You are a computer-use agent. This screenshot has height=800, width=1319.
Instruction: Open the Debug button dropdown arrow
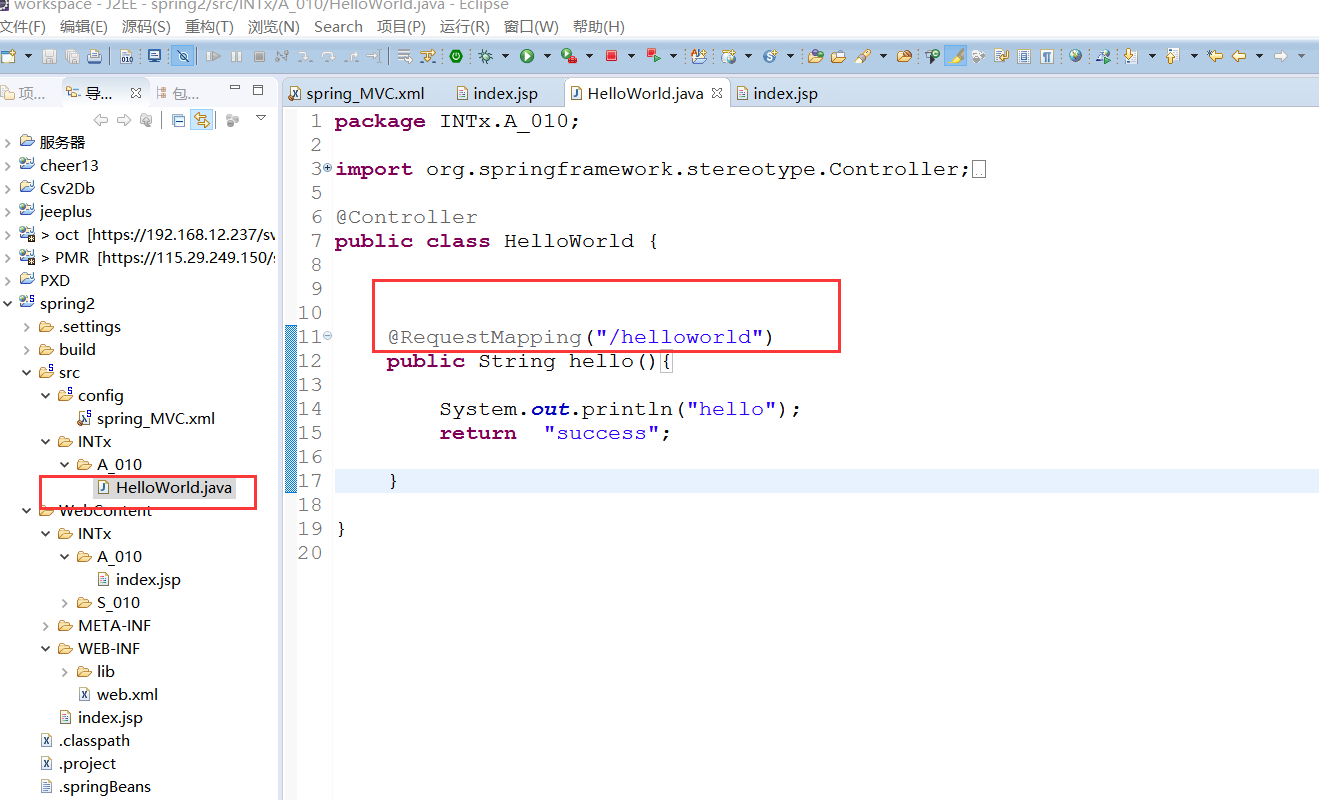click(505, 56)
